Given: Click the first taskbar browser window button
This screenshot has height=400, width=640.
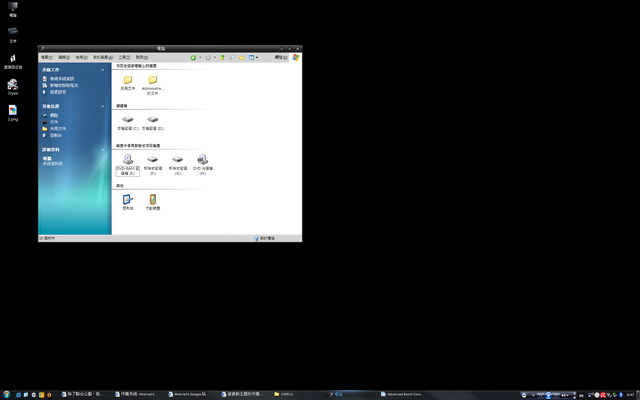Looking at the screenshot, I should coord(85,394).
